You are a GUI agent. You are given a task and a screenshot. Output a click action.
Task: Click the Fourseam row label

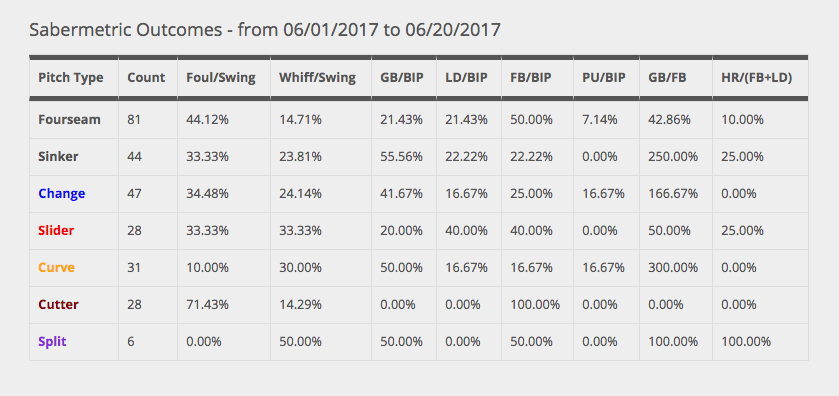click(69, 119)
